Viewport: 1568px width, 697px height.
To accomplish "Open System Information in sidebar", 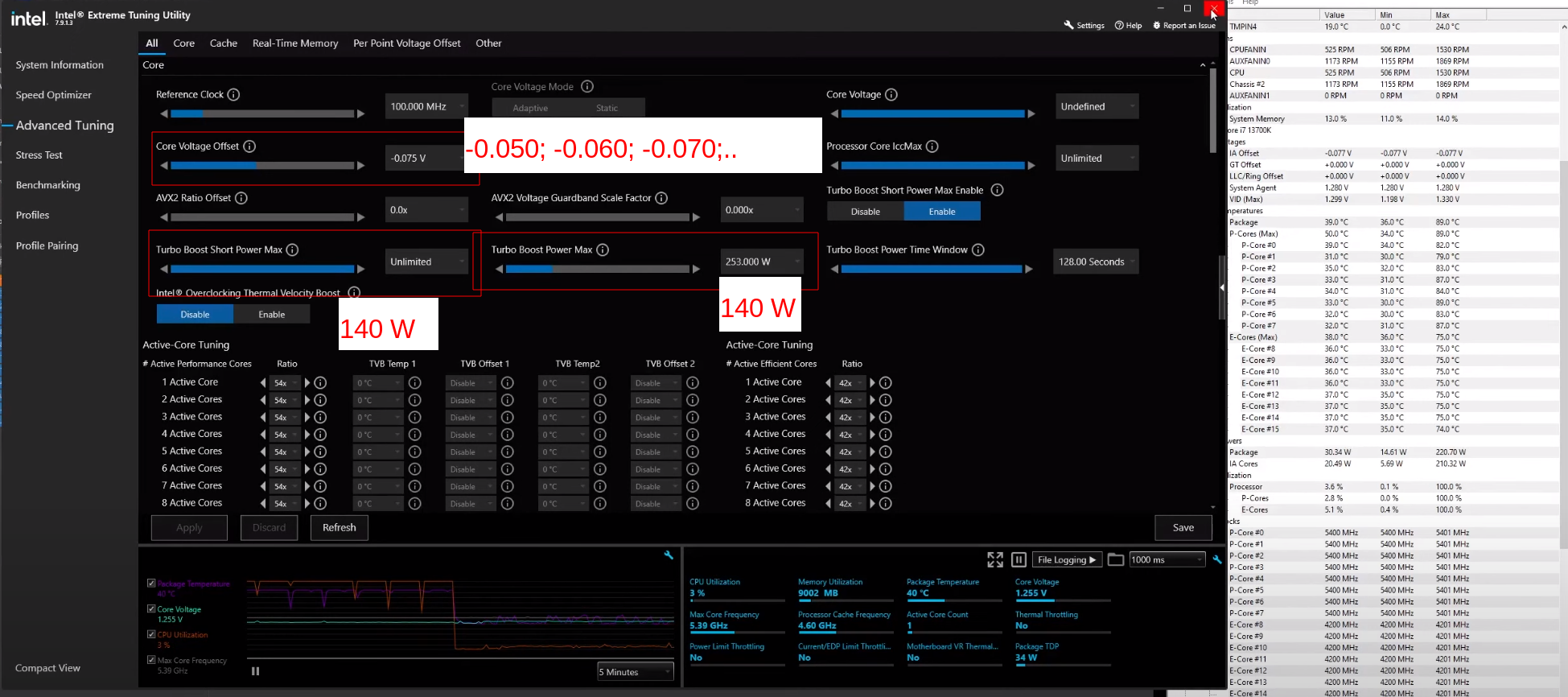I will point(60,65).
